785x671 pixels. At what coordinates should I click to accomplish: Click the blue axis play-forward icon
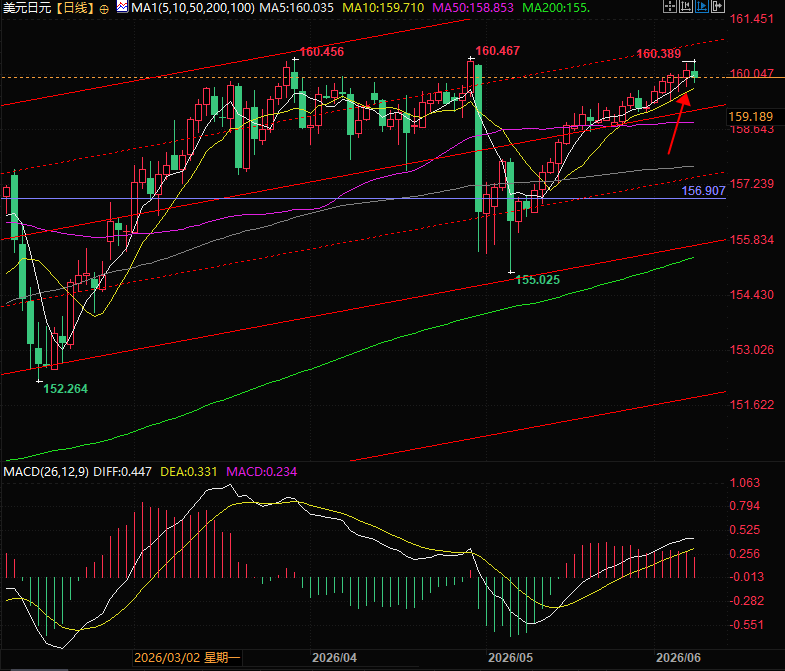pos(701,7)
